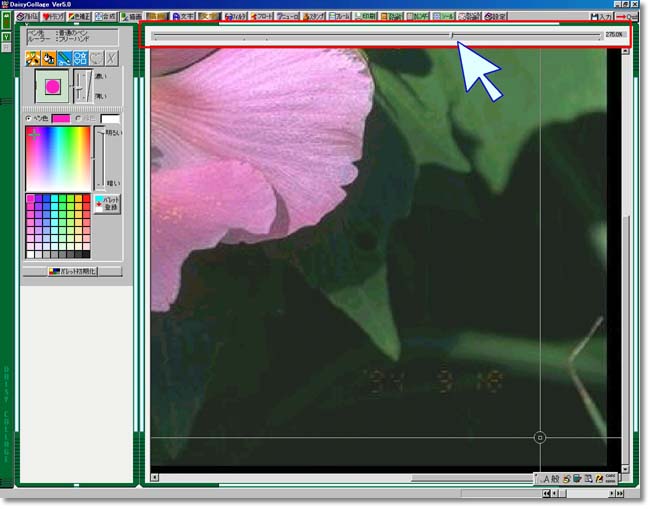Click the zoom slider handle above the canvas
The image size is (650, 510).
(452, 36)
